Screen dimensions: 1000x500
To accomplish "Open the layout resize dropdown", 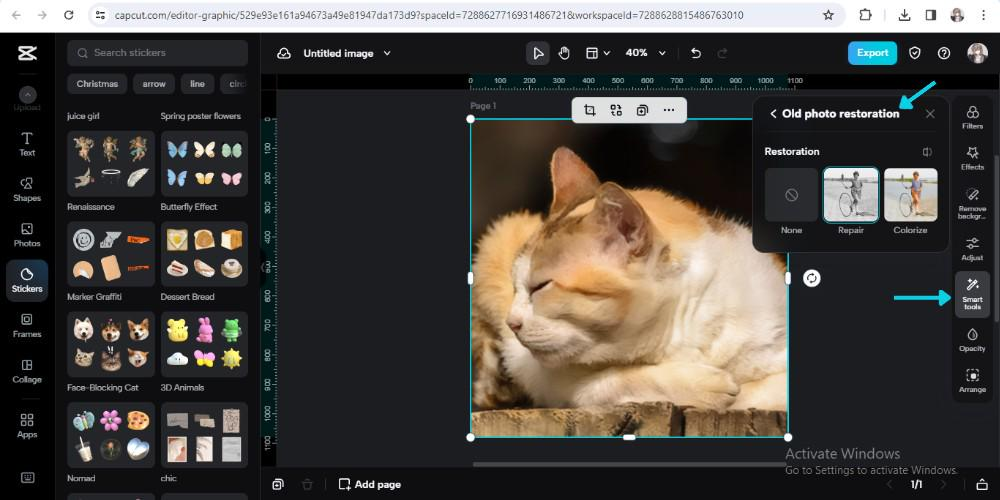I will coord(598,53).
